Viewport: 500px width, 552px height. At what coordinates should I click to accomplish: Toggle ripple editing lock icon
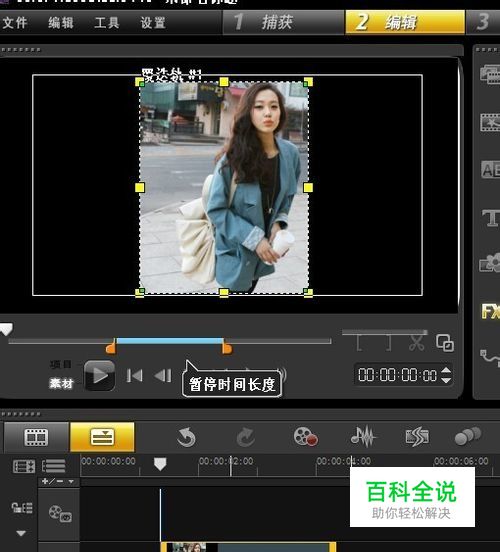[22, 508]
